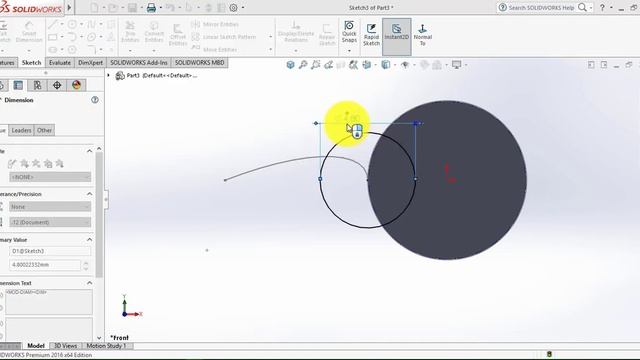Click the Hide/Show Items eye icon

[x=405, y=65]
